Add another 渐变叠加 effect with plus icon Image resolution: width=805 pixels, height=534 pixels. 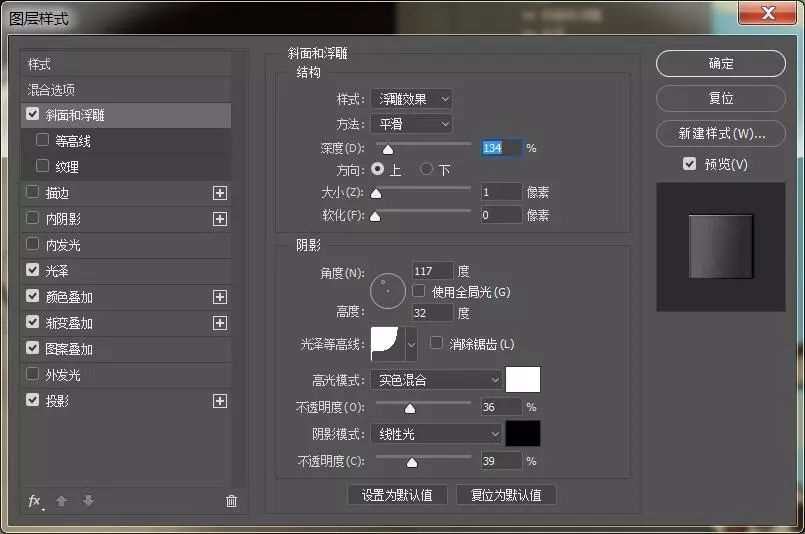click(x=220, y=323)
